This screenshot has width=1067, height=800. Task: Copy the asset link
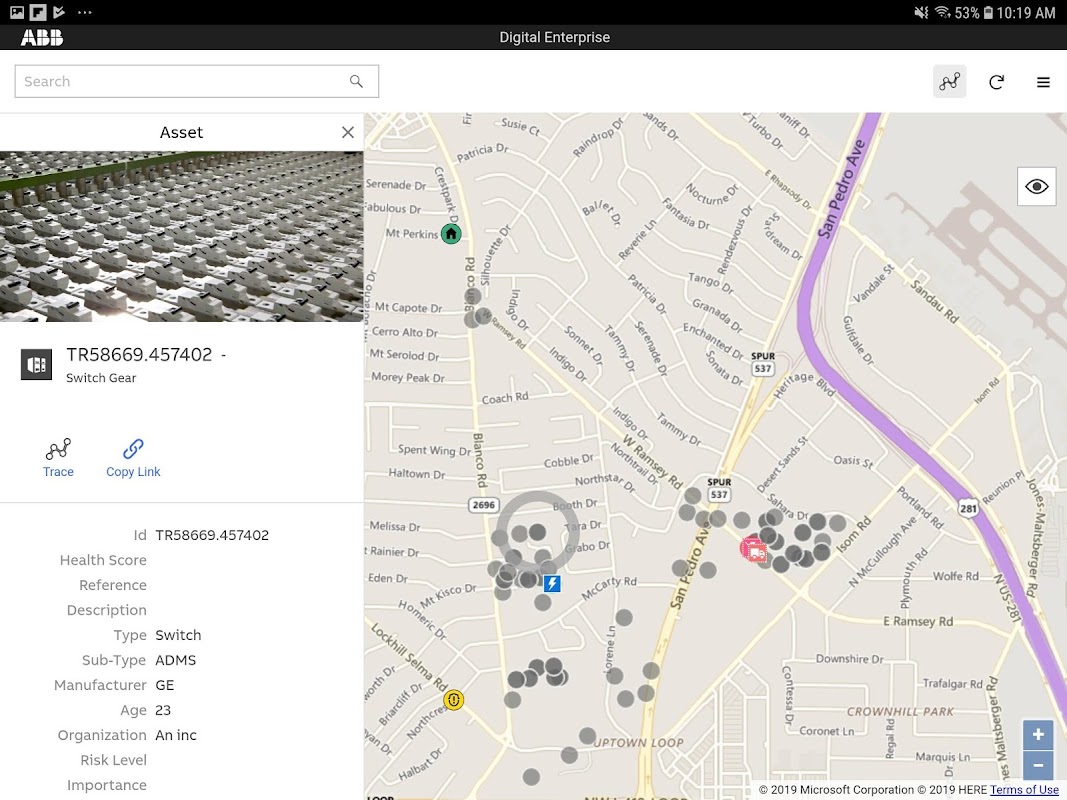133,458
